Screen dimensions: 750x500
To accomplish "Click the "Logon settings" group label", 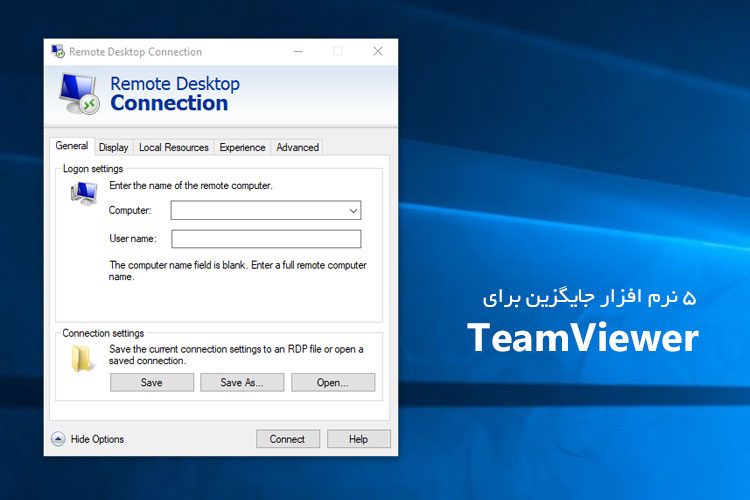I will tap(93, 169).
